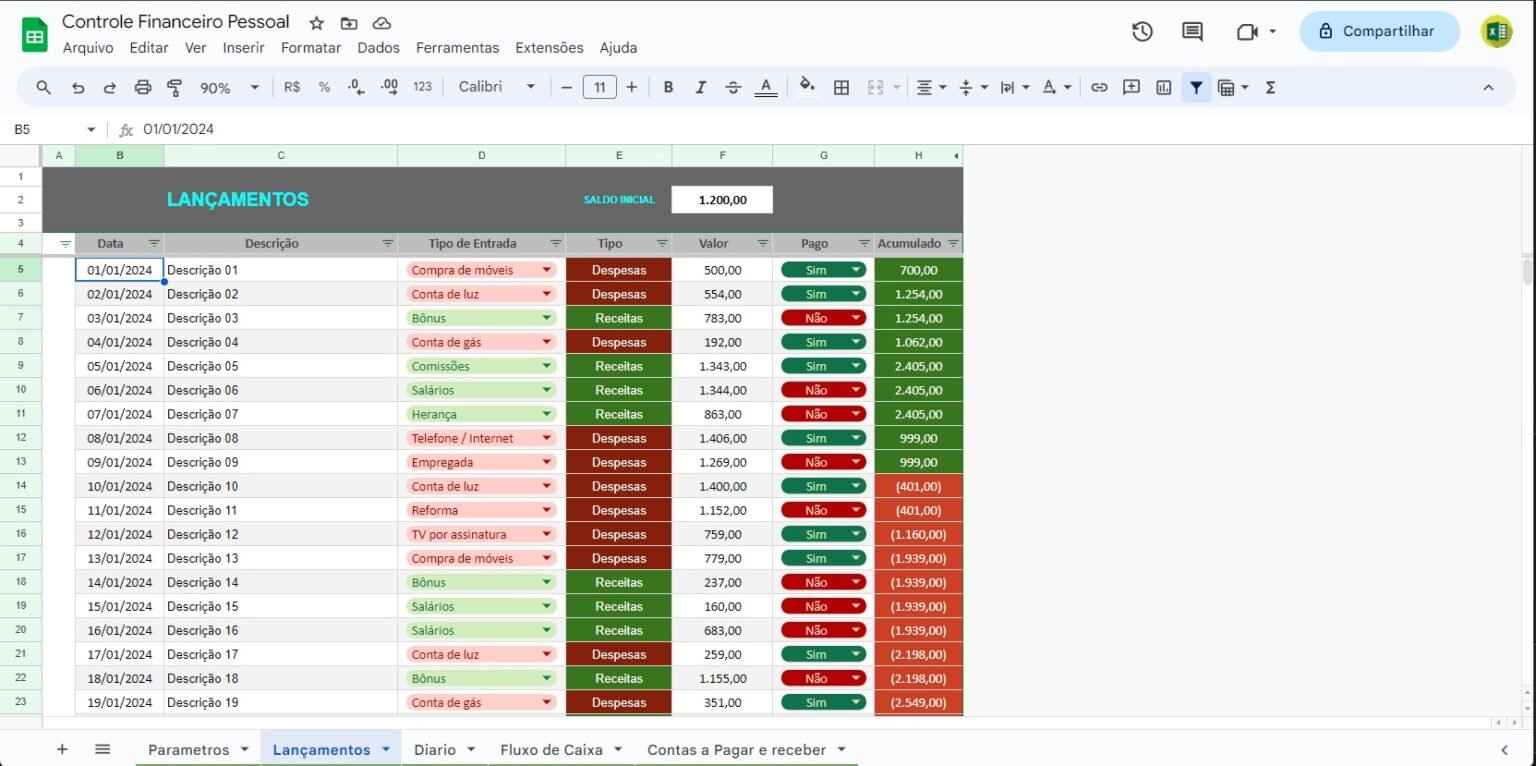The width and height of the screenshot is (1536, 766).
Task: Open the Calibri font dropdown
Action: pos(497,88)
